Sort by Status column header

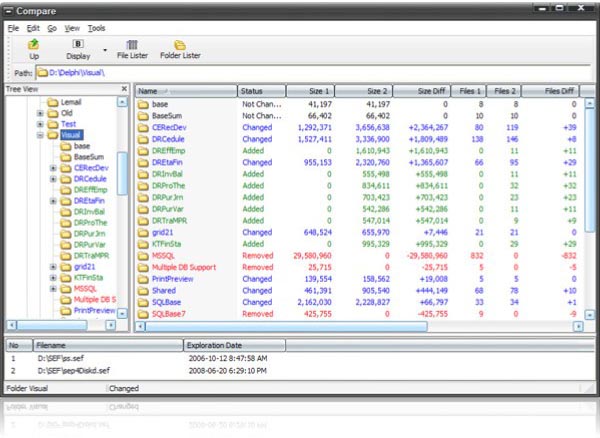coord(260,91)
